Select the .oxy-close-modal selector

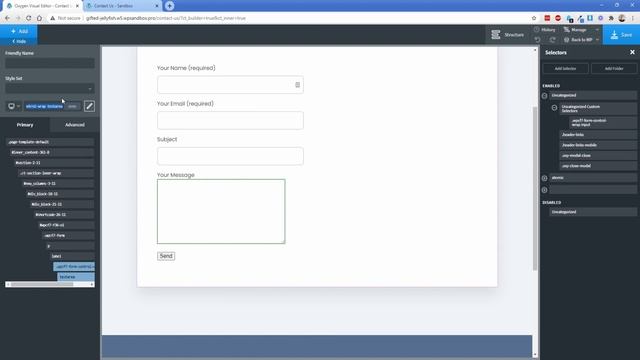click(x=598, y=166)
